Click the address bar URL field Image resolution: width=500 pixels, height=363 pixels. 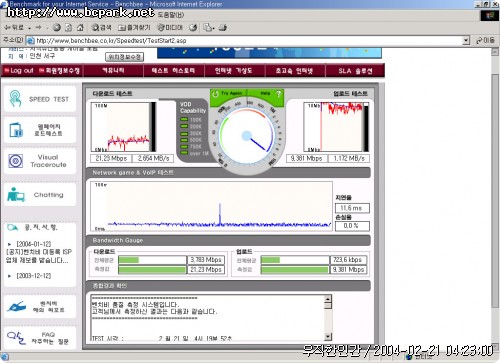coord(248,41)
